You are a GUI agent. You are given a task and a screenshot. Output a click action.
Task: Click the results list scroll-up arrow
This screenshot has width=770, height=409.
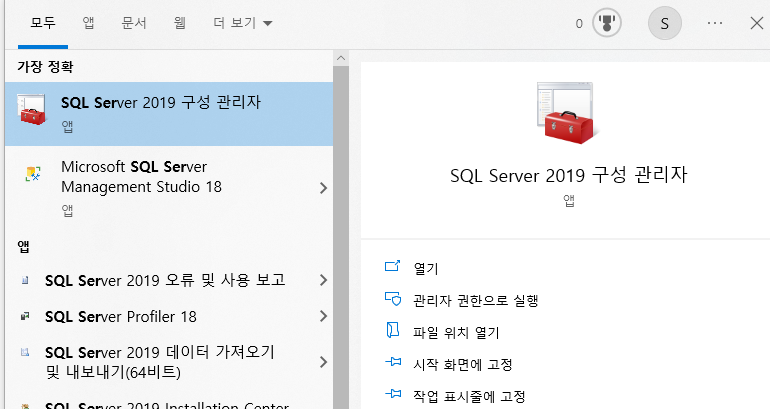(x=341, y=58)
